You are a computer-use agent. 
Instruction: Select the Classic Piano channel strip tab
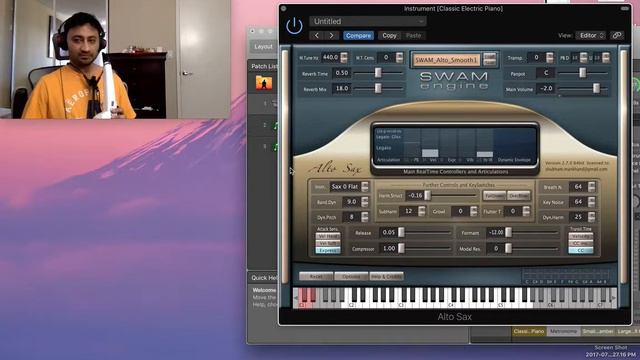[x=529, y=331]
